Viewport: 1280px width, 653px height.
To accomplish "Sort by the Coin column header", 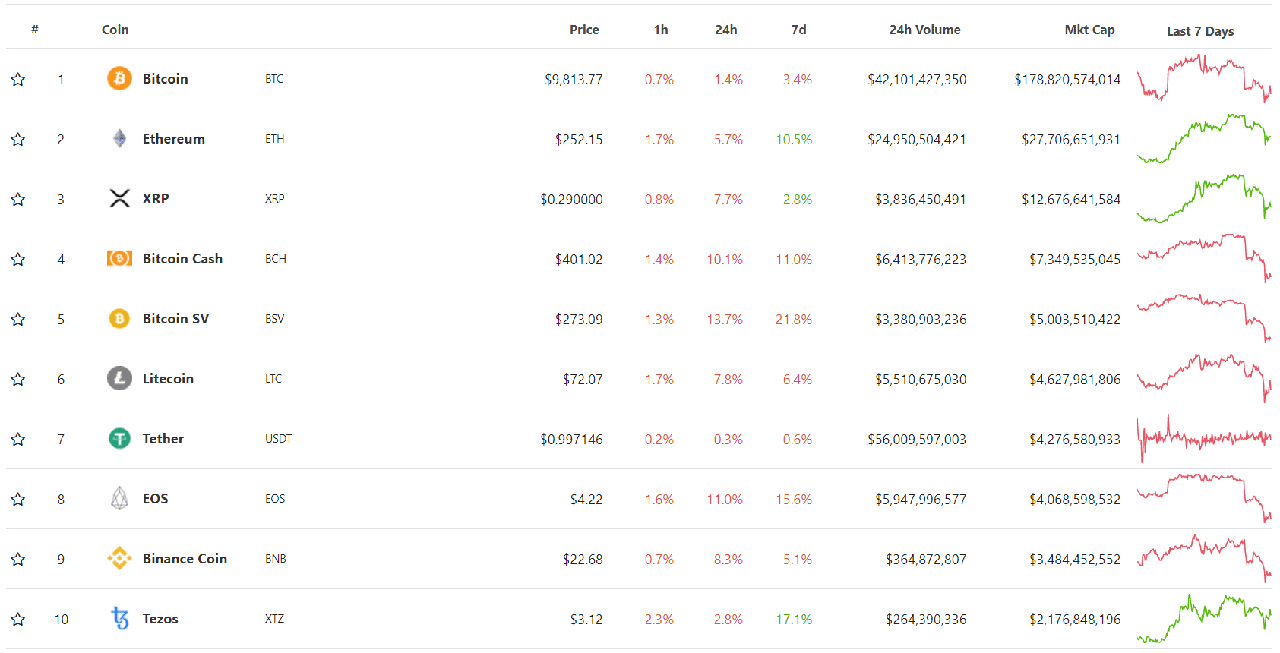I will [x=115, y=30].
